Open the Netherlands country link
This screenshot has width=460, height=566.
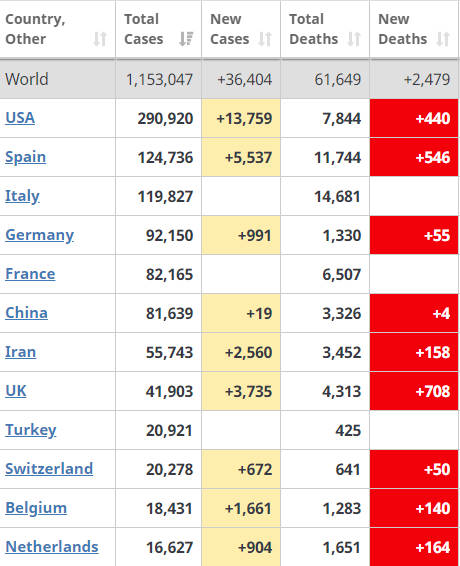(52, 547)
